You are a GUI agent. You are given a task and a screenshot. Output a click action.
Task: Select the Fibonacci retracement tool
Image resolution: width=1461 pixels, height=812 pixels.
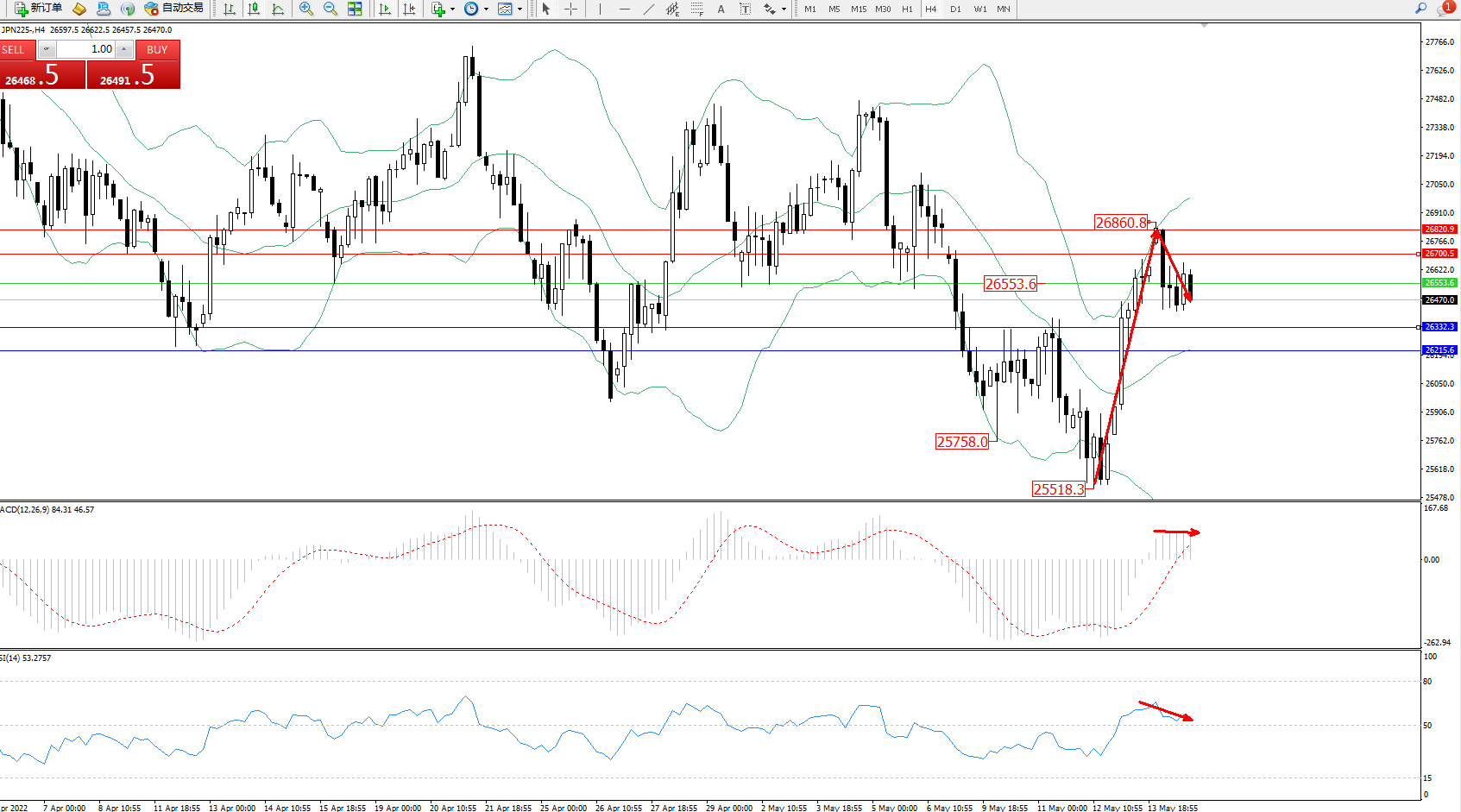point(697,9)
